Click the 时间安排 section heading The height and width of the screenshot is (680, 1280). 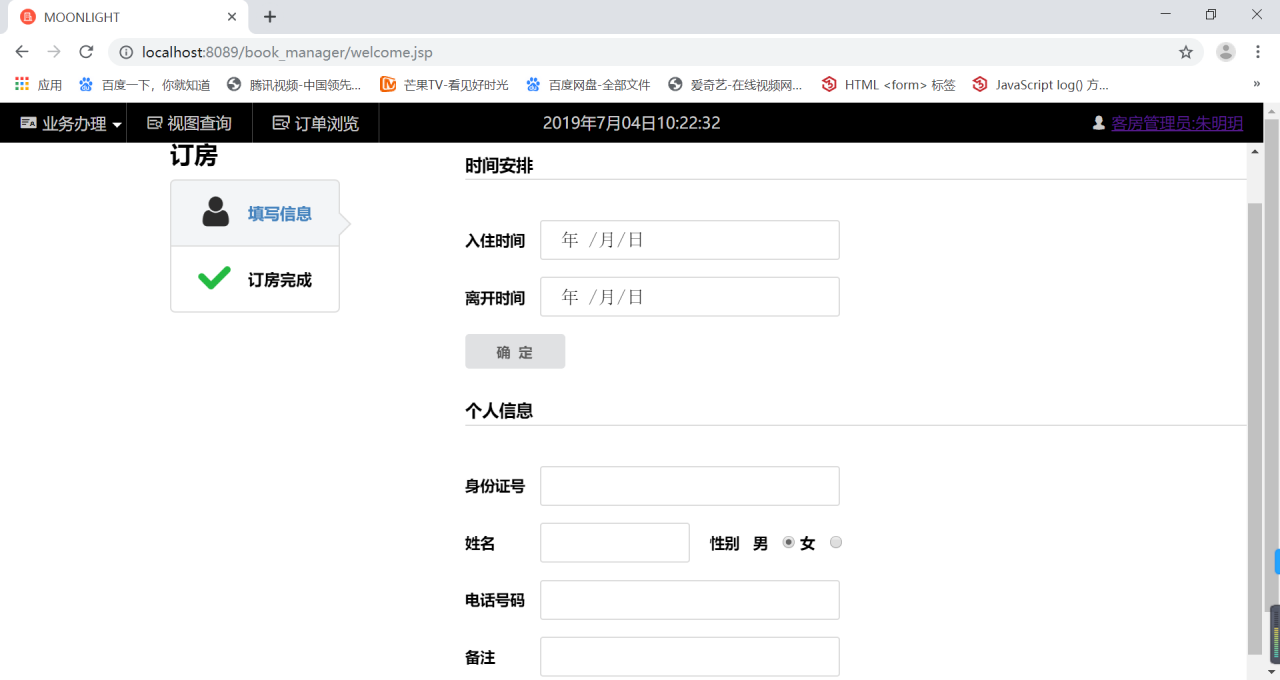pyautogui.click(x=499, y=166)
